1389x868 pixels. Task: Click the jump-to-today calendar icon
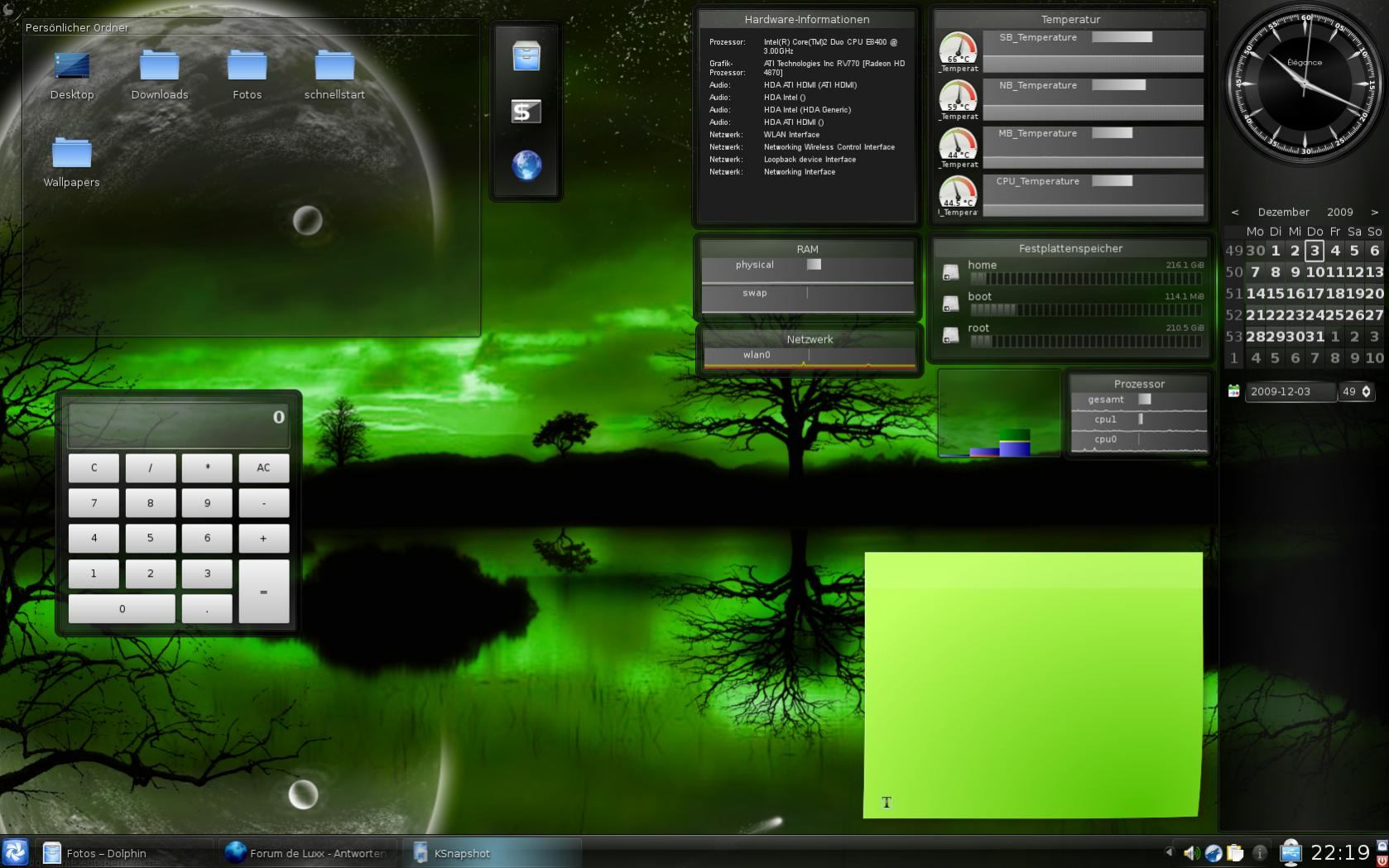pos(1233,391)
